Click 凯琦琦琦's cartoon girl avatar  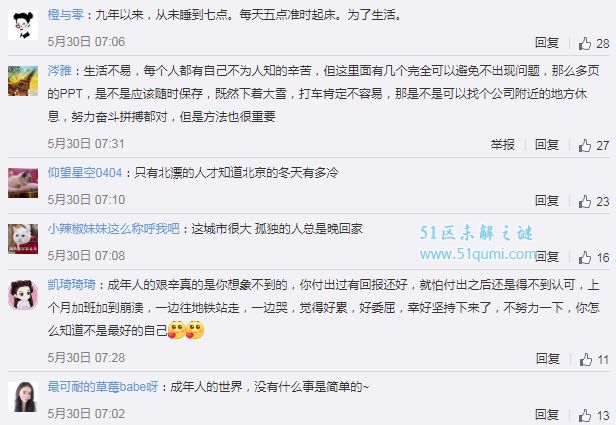pyautogui.click(x=23, y=295)
